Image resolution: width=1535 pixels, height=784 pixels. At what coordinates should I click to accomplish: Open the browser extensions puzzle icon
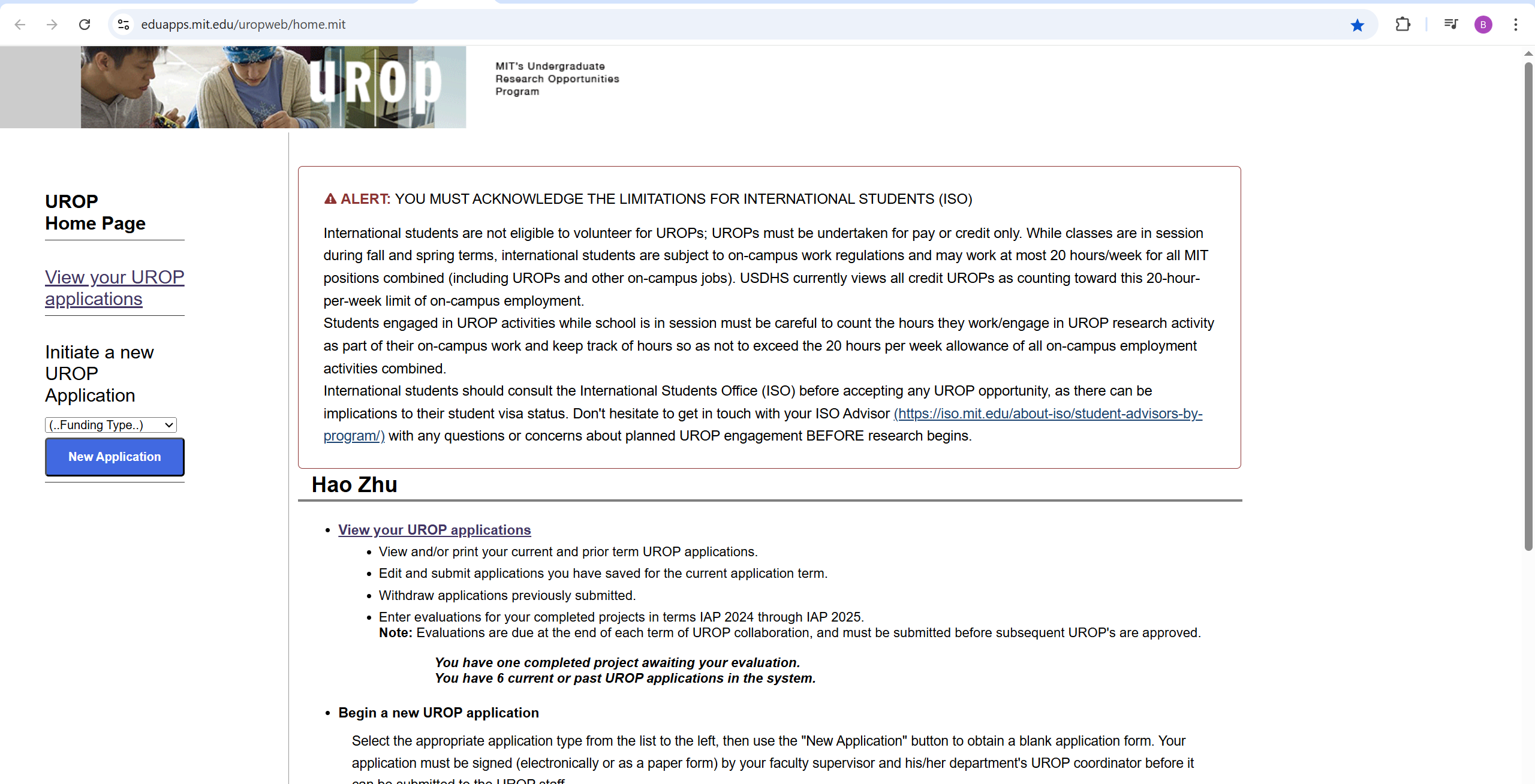point(1403,25)
